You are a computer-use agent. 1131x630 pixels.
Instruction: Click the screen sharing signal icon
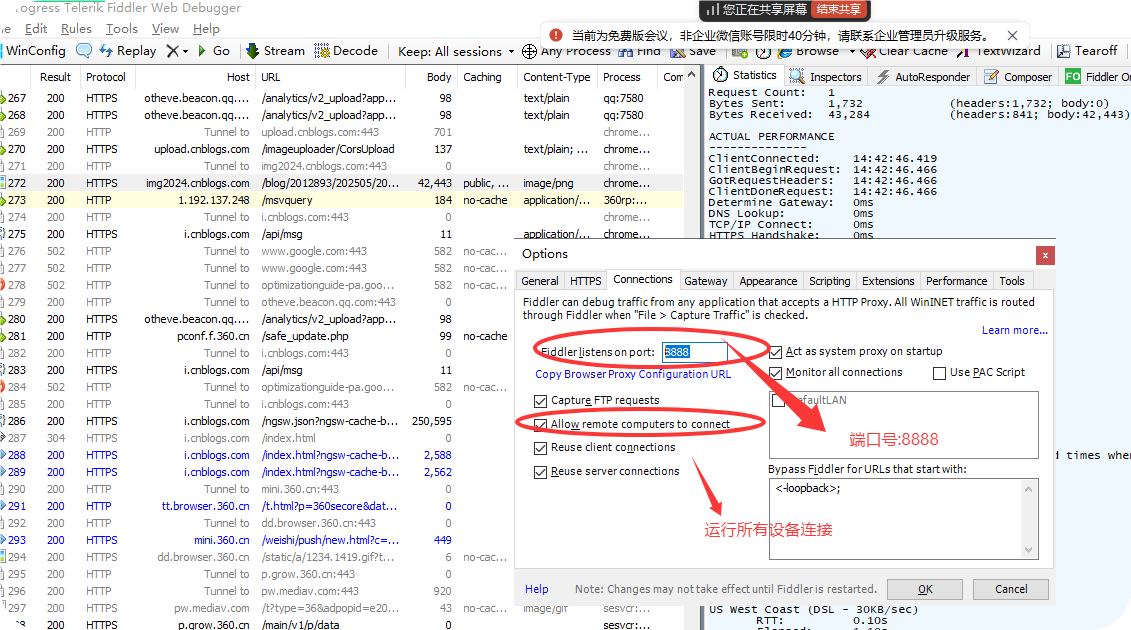[x=713, y=9]
